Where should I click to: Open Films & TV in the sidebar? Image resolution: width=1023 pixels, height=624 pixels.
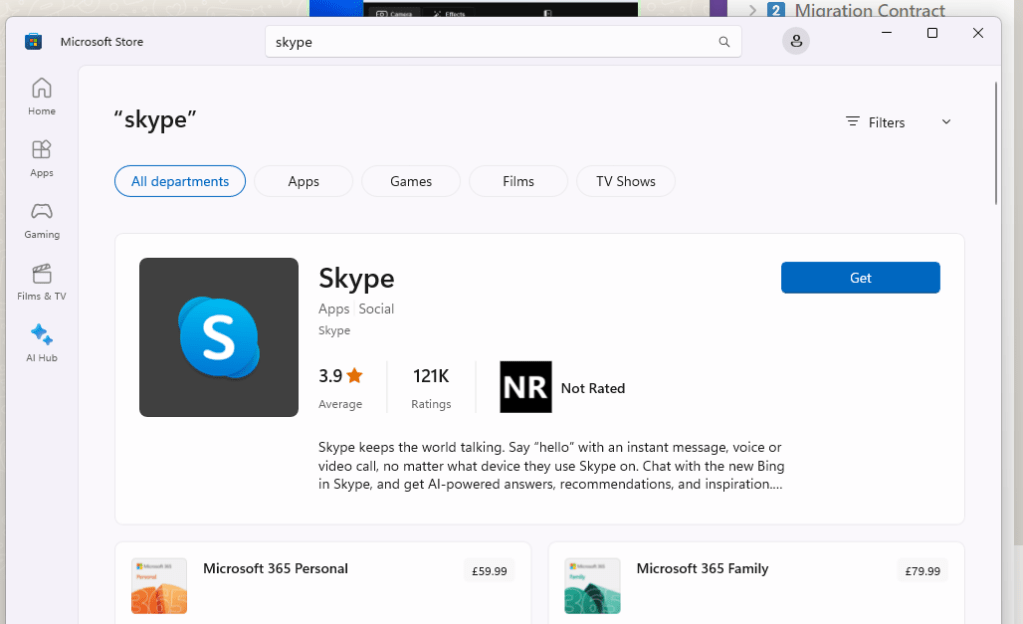coord(42,282)
